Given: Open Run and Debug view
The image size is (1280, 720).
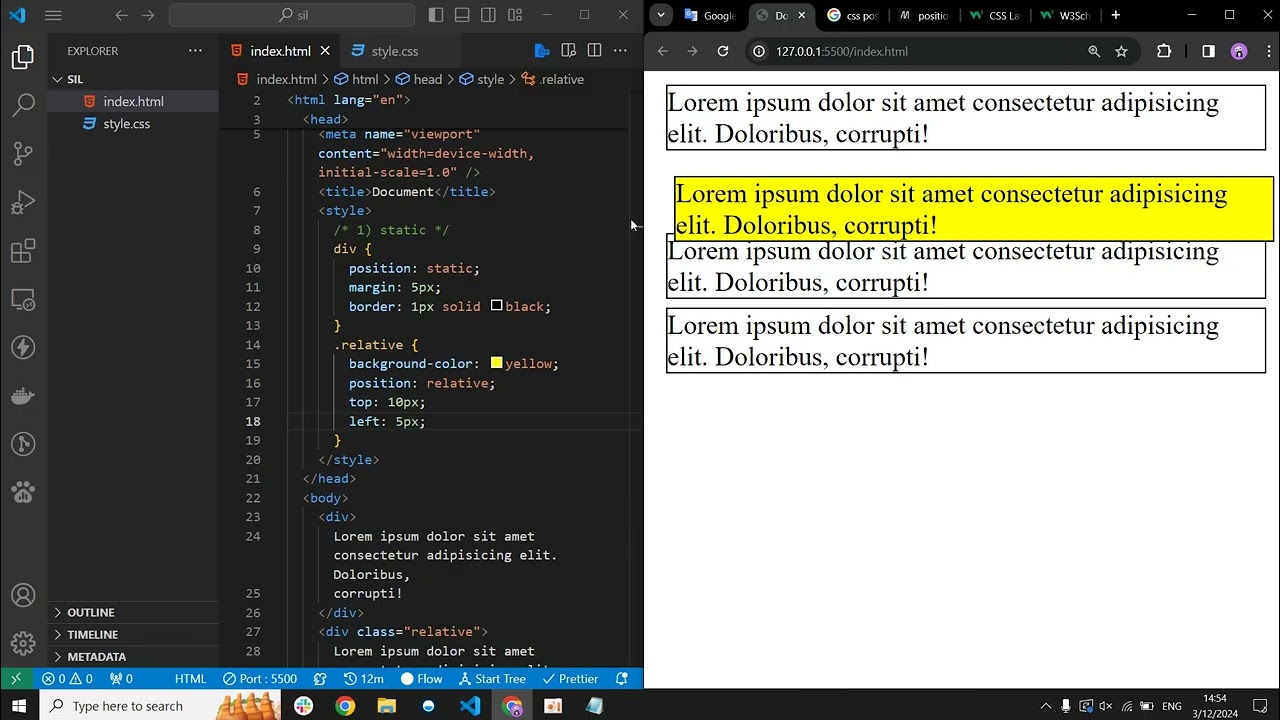Looking at the screenshot, I should 23,202.
